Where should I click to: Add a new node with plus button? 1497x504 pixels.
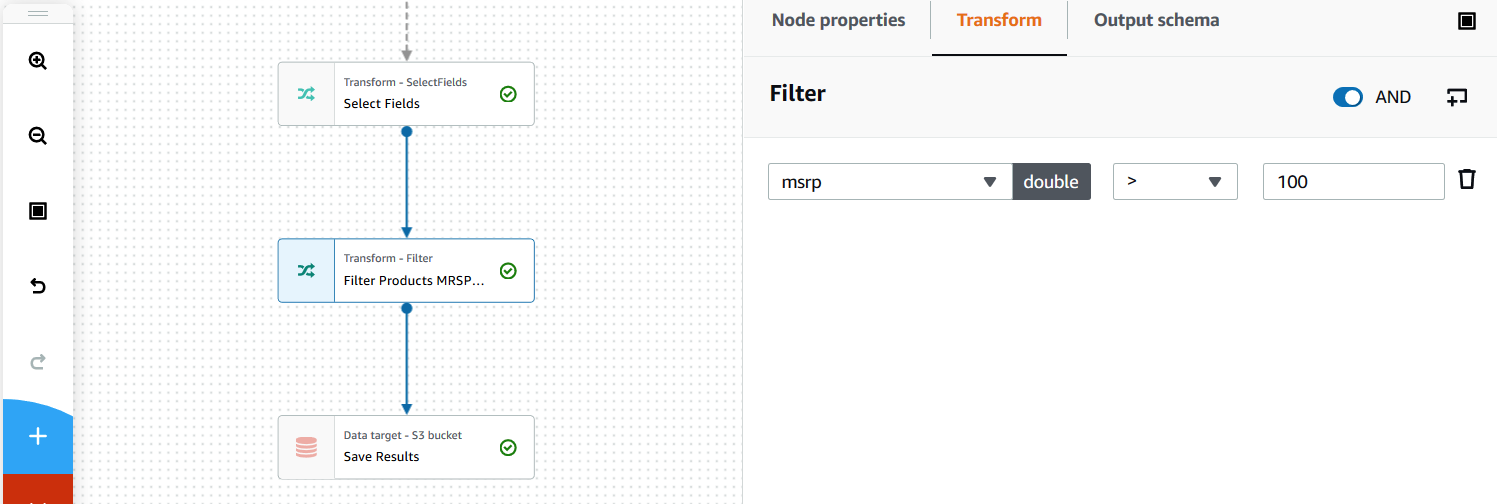38,437
